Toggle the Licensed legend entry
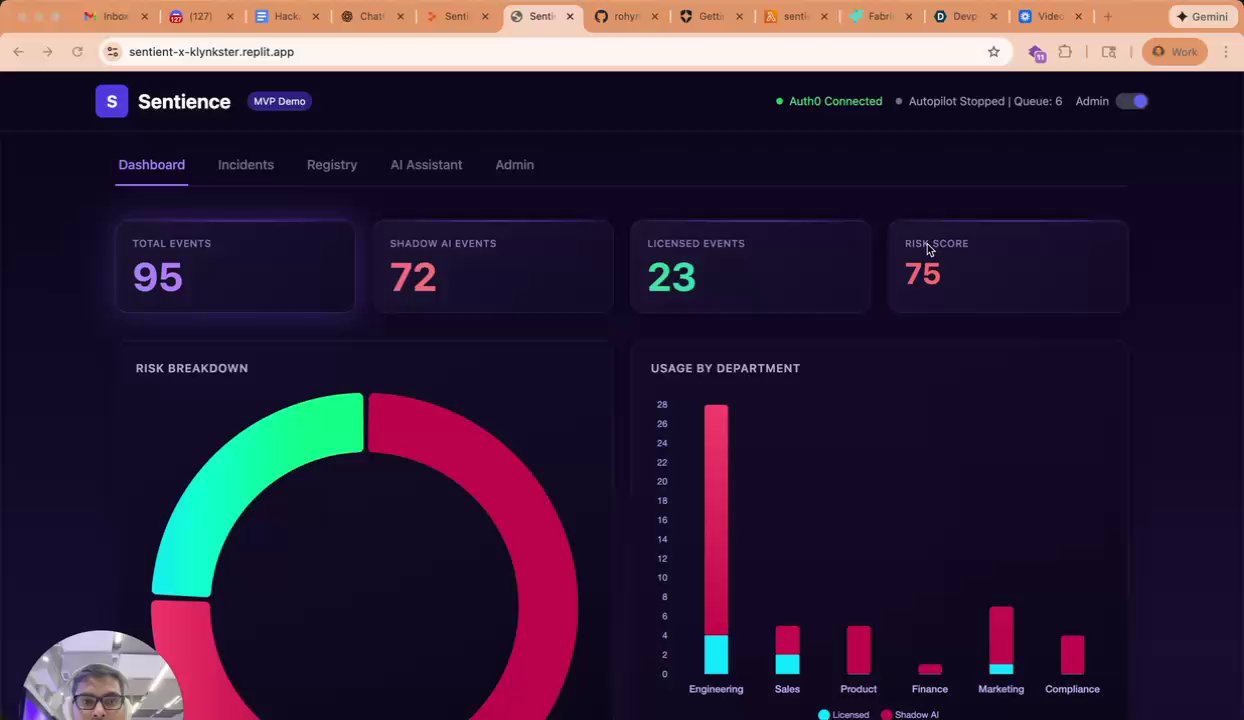This screenshot has width=1244, height=720. tap(844, 715)
